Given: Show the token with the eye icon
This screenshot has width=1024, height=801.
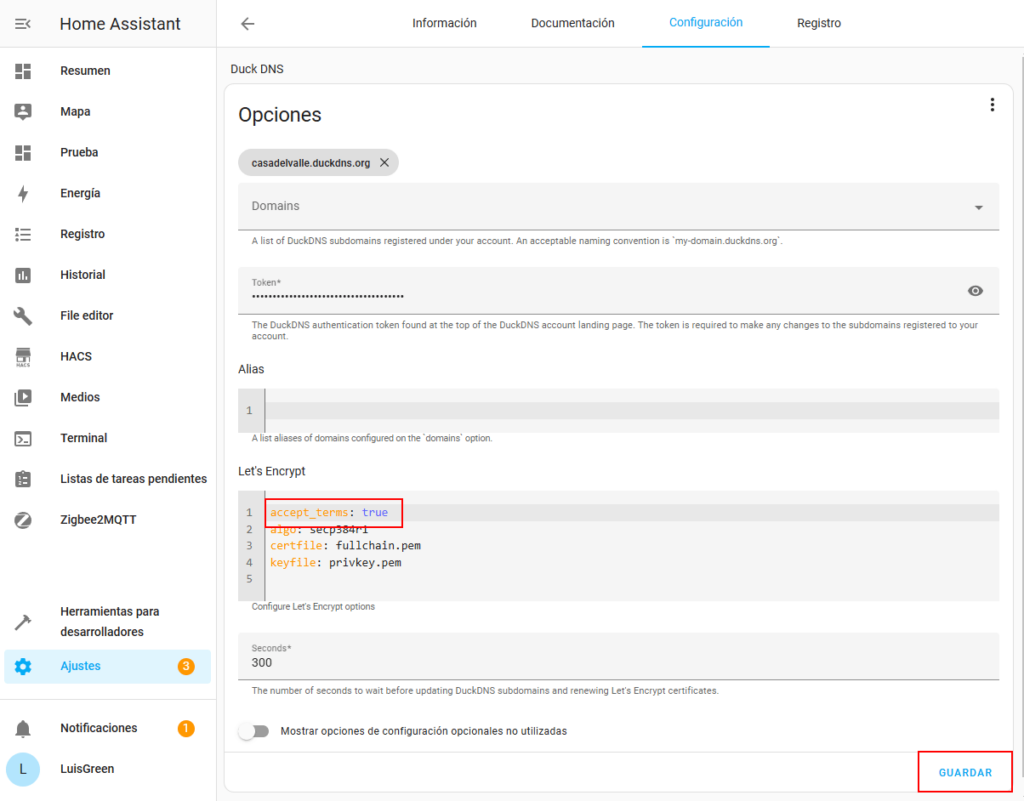Looking at the screenshot, I should pyautogui.click(x=975, y=291).
